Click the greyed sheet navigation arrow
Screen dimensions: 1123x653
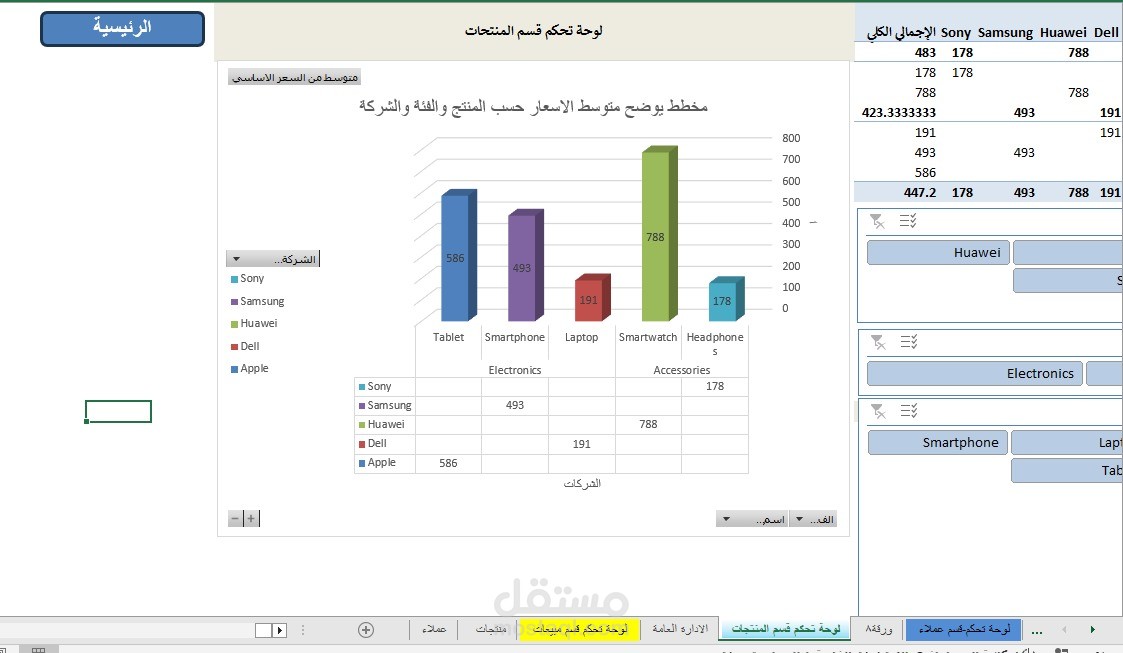[1064, 629]
